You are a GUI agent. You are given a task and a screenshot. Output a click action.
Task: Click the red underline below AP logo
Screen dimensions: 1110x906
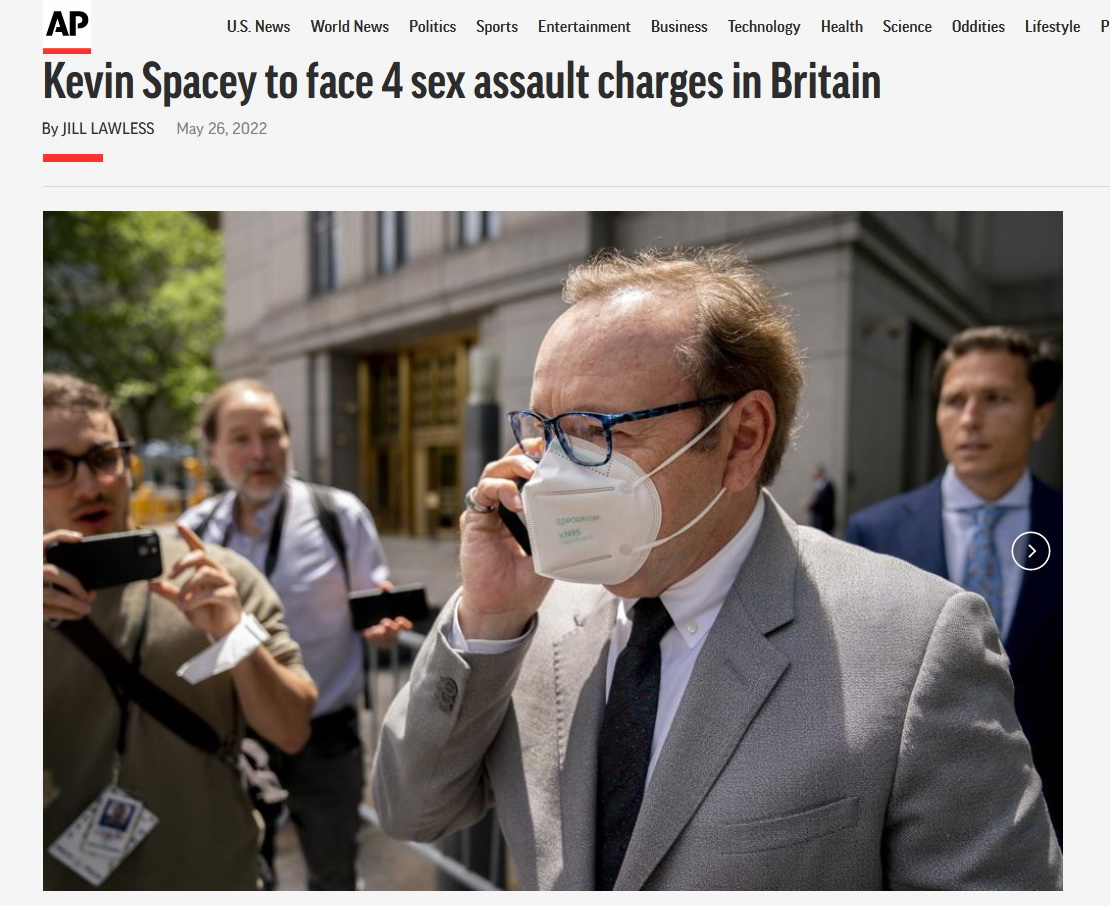tap(67, 51)
